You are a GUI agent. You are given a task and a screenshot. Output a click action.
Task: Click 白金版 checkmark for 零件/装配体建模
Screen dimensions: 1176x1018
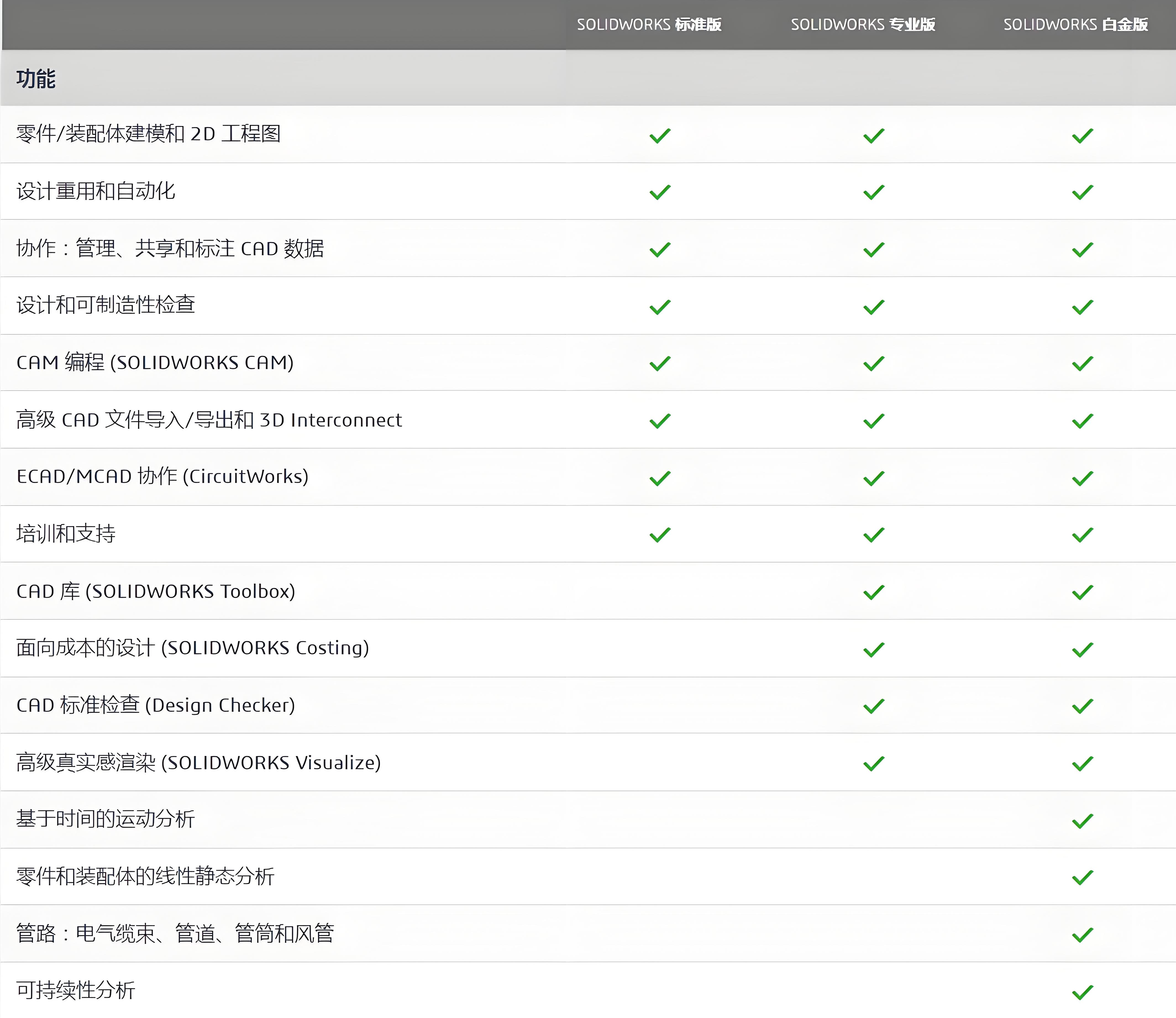pos(1083,136)
